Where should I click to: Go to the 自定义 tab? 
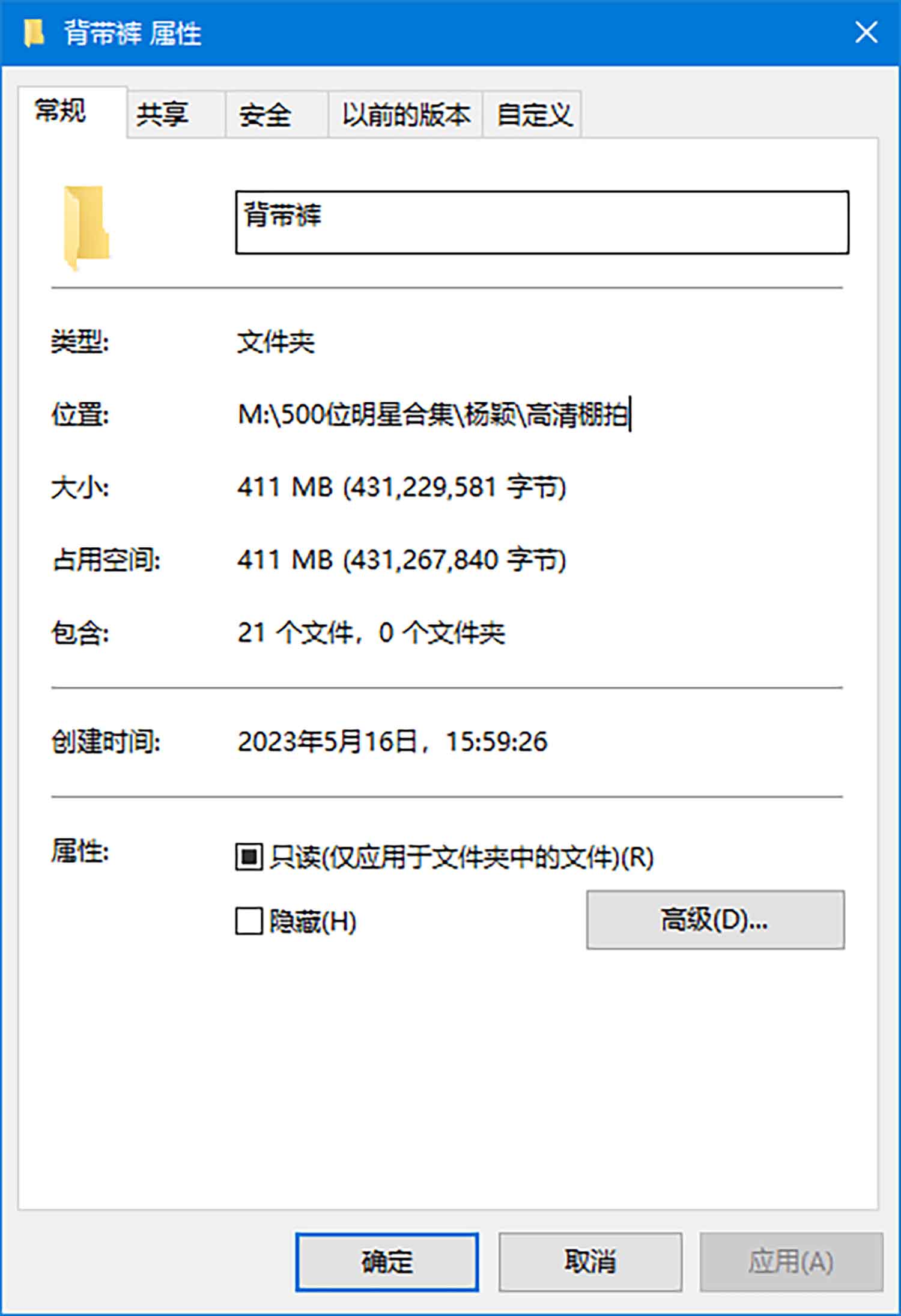point(532,114)
